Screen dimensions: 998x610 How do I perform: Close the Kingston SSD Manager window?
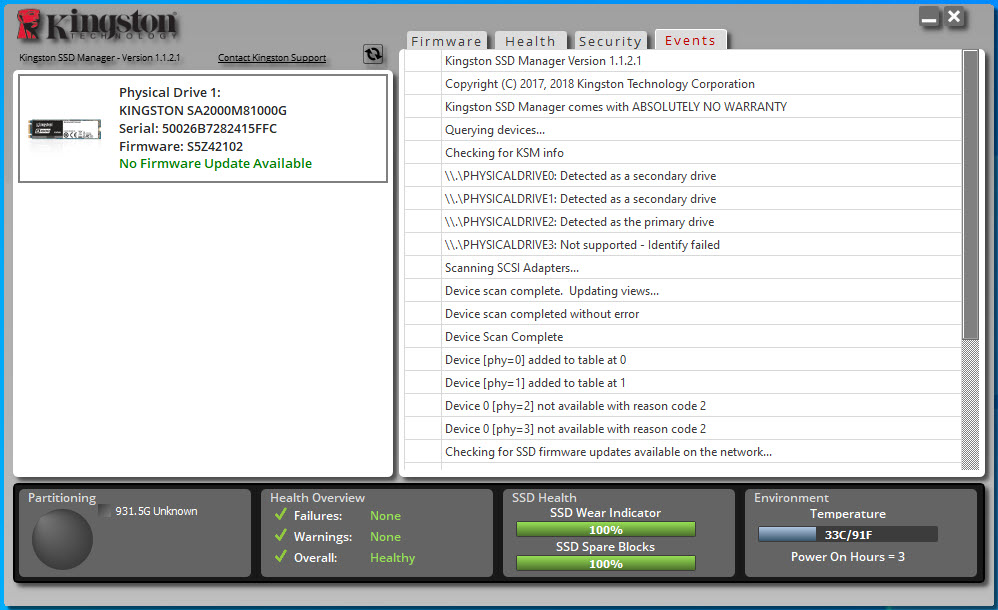pyautogui.click(x=954, y=17)
